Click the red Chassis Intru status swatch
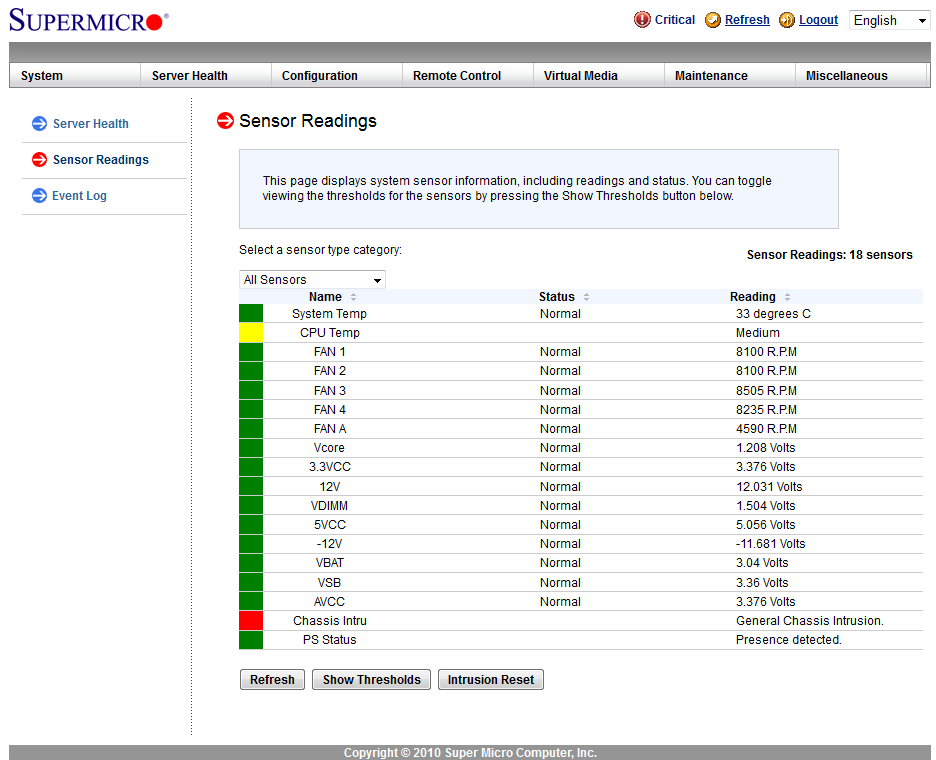936x760 pixels. [x=251, y=620]
